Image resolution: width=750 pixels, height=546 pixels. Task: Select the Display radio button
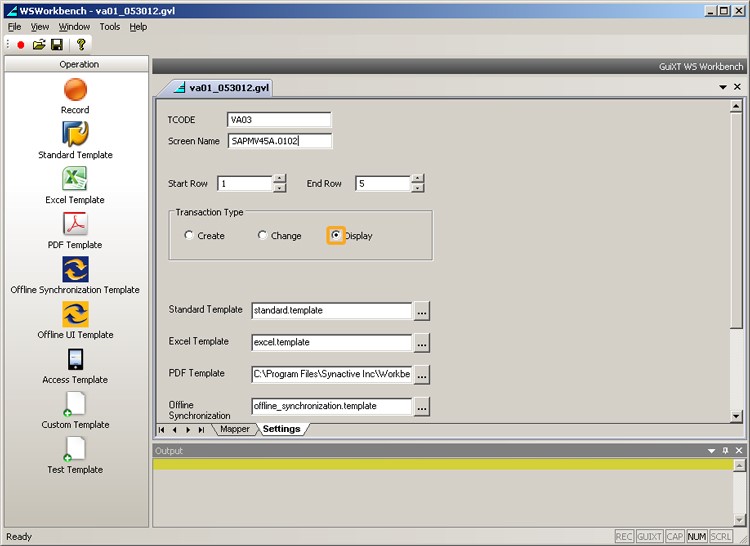coord(336,236)
